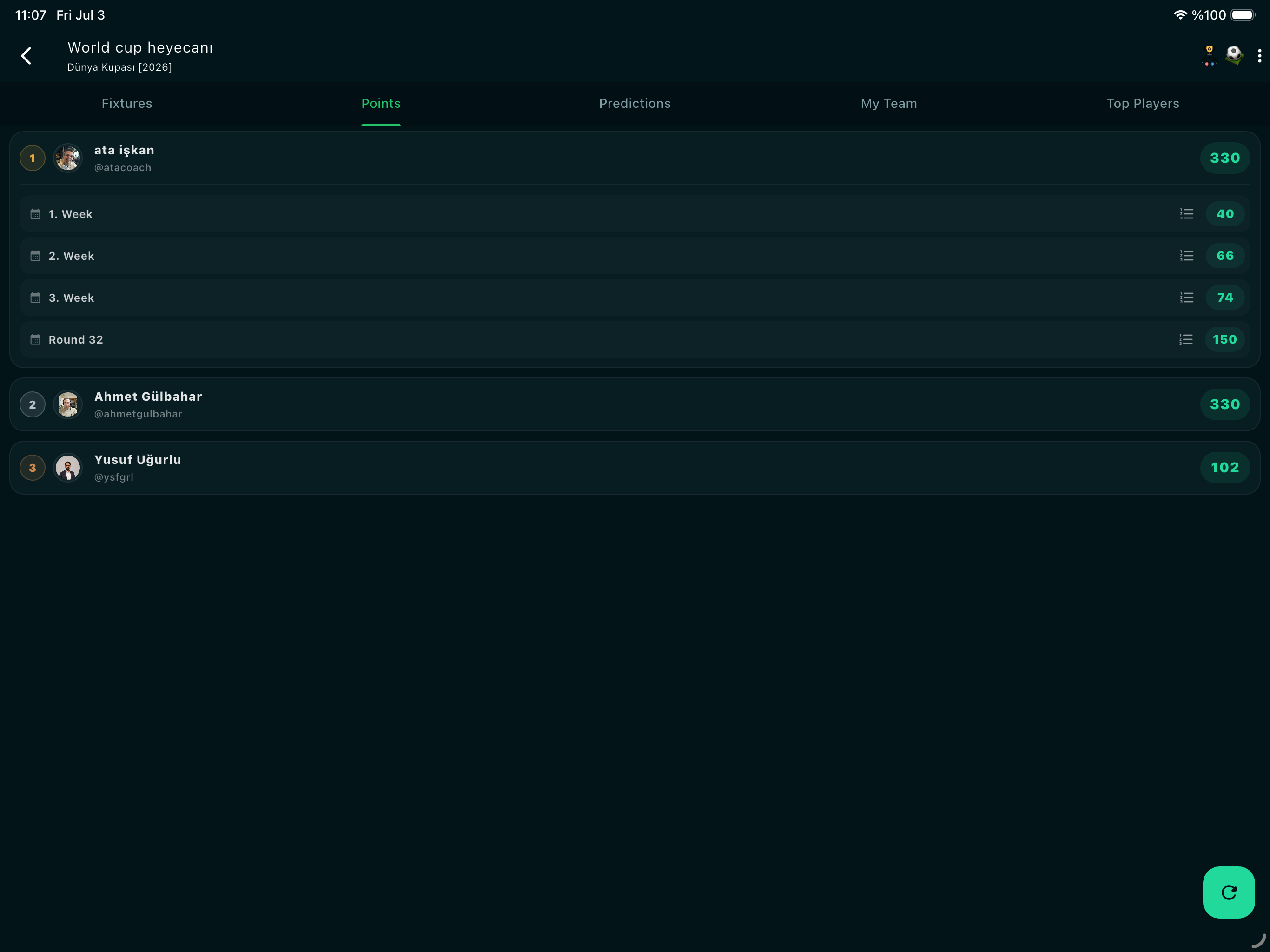
Task: Tap Ahmet Gülbahar's profile avatar
Action: click(x=68, y=405)
